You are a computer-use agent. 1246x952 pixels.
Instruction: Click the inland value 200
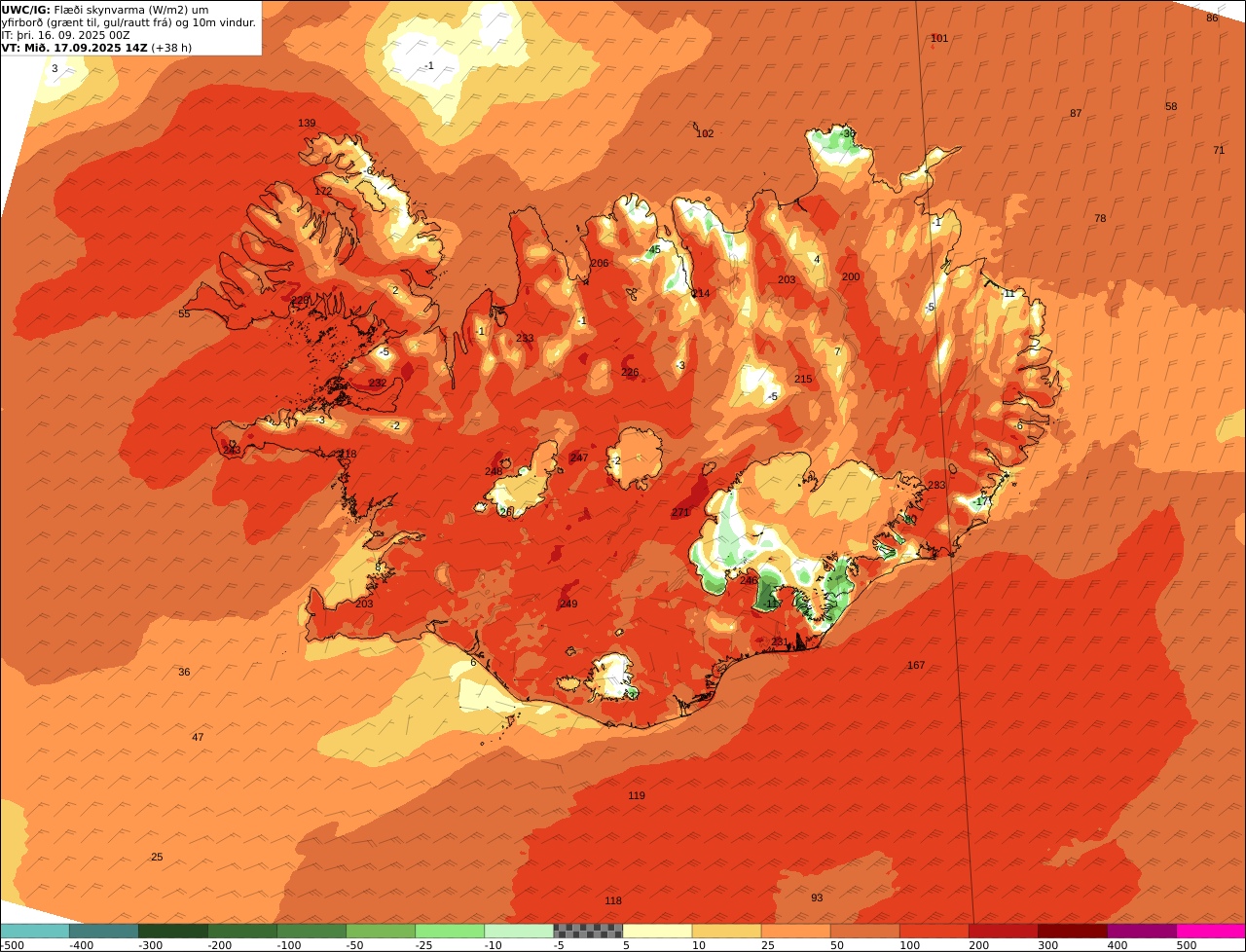[851, 277]
